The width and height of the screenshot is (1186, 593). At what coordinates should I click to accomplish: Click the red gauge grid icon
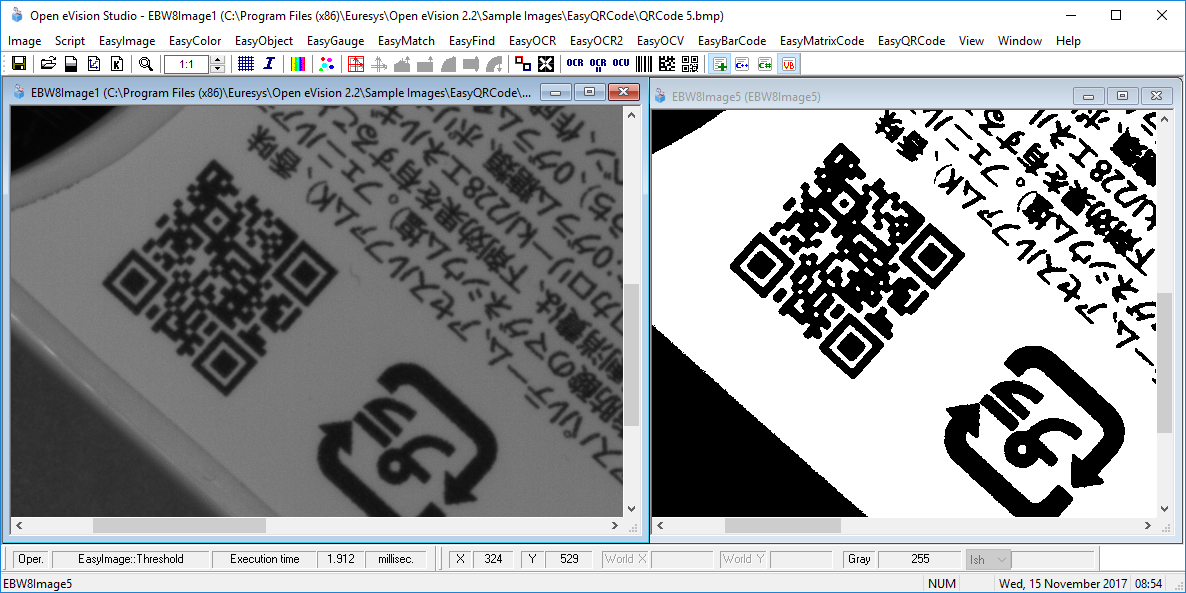(x=356, y=64)
